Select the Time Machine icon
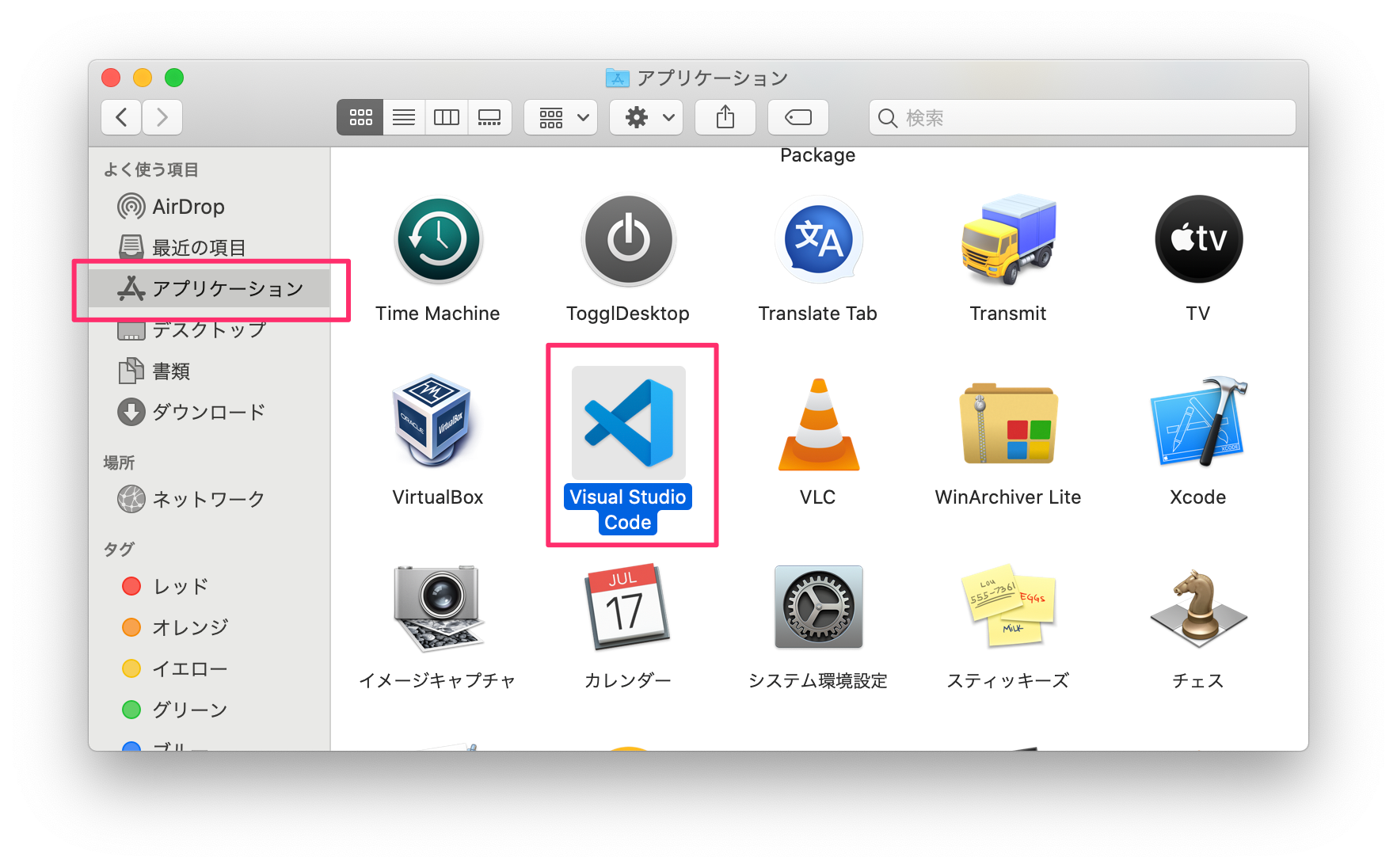This screenshot has height=868, width=1397. pyautogui.click(x=438, y=239)
